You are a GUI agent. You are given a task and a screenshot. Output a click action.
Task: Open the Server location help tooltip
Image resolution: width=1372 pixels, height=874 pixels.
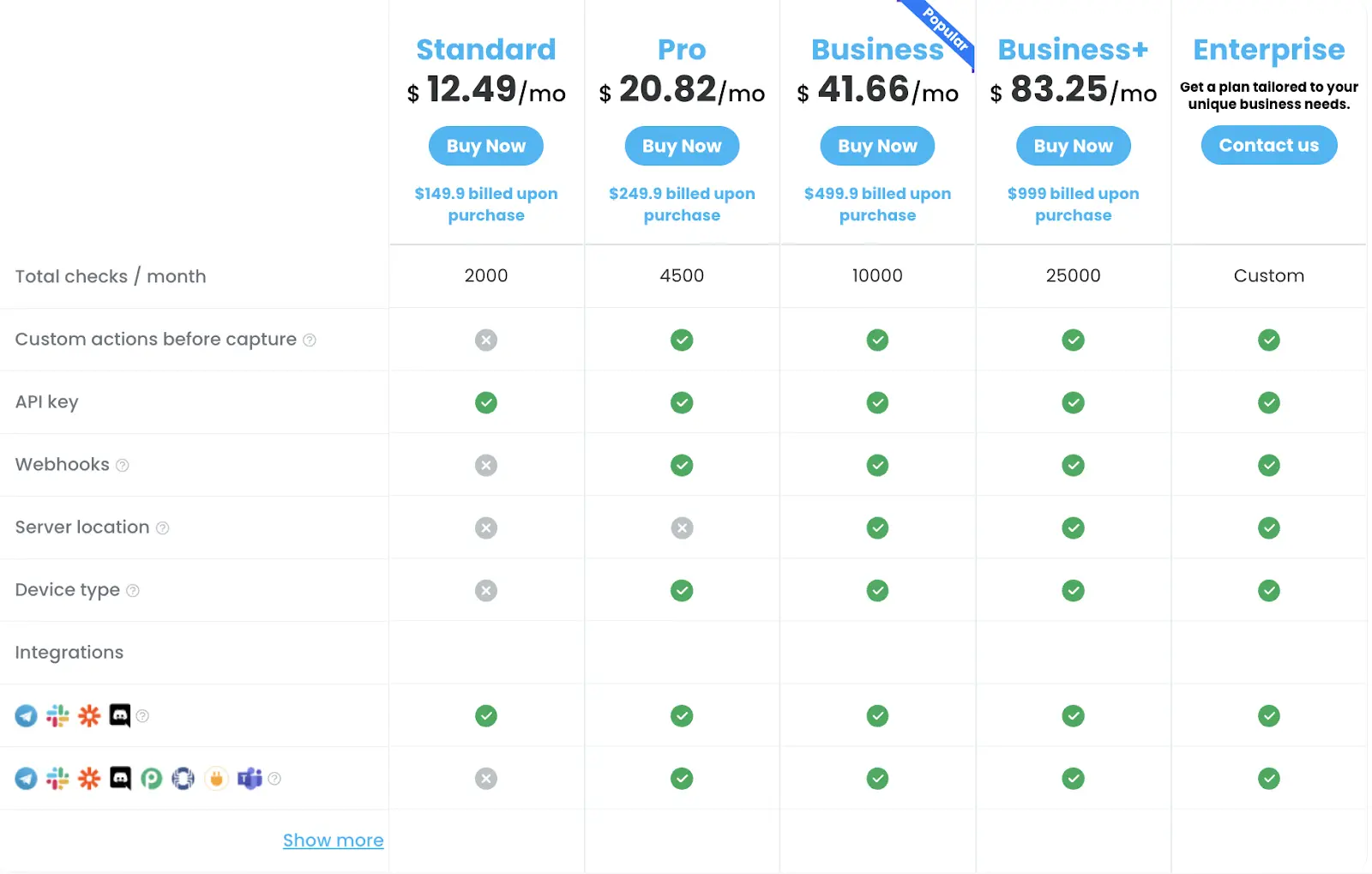click(x=163, y=528)
